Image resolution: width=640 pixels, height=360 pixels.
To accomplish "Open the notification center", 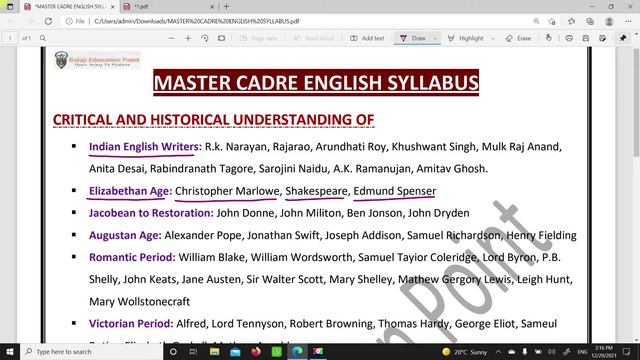I will point(627,351).
